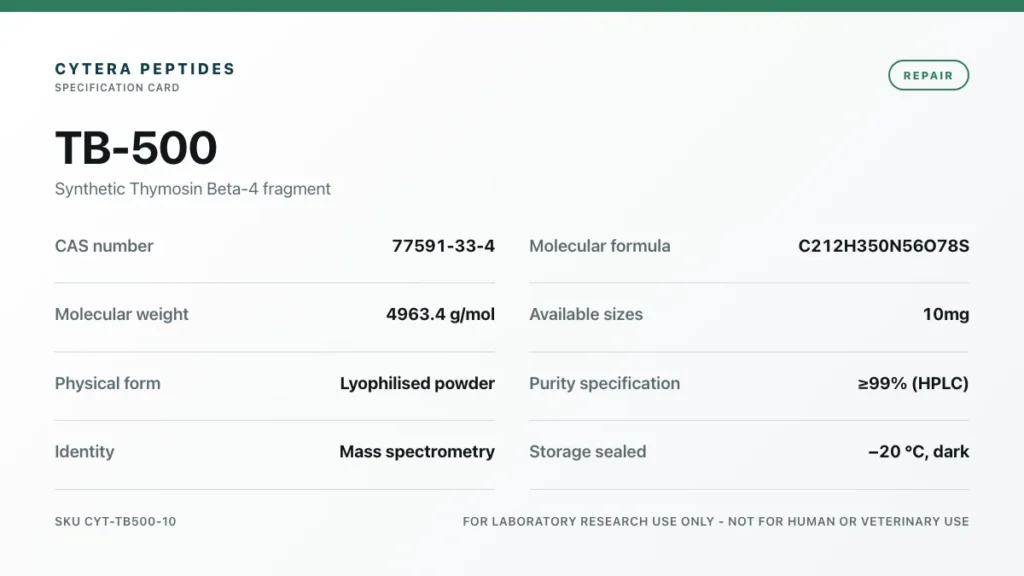Click 'Synthetic Thymosin Beta-4 fragment' description

193,189
